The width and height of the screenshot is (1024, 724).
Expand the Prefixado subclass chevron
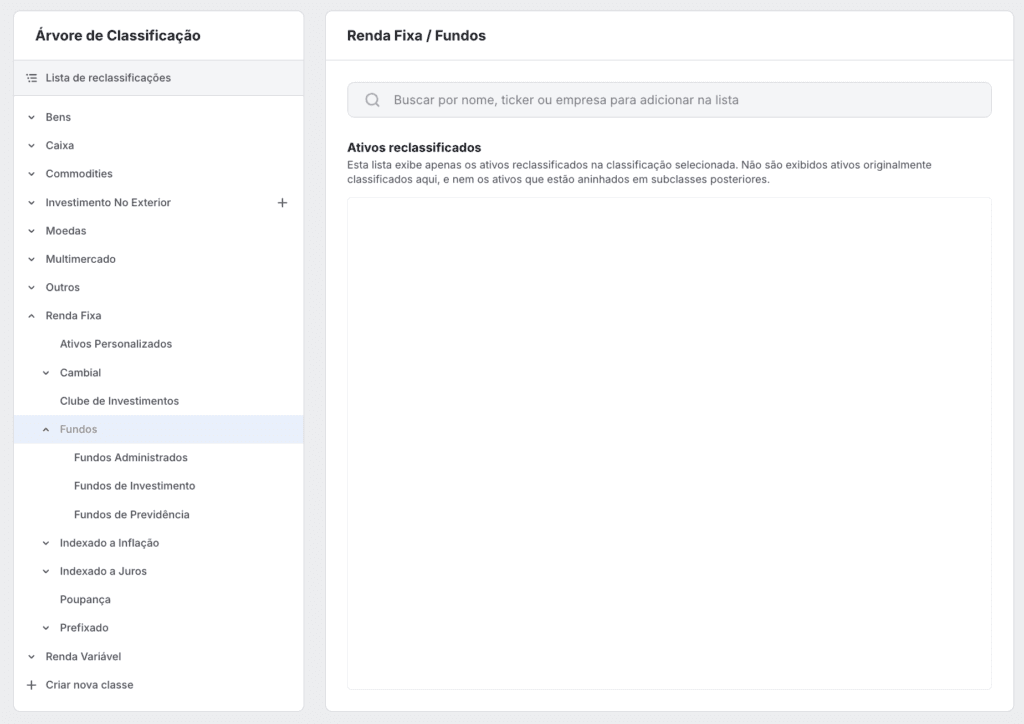[46, 628]
